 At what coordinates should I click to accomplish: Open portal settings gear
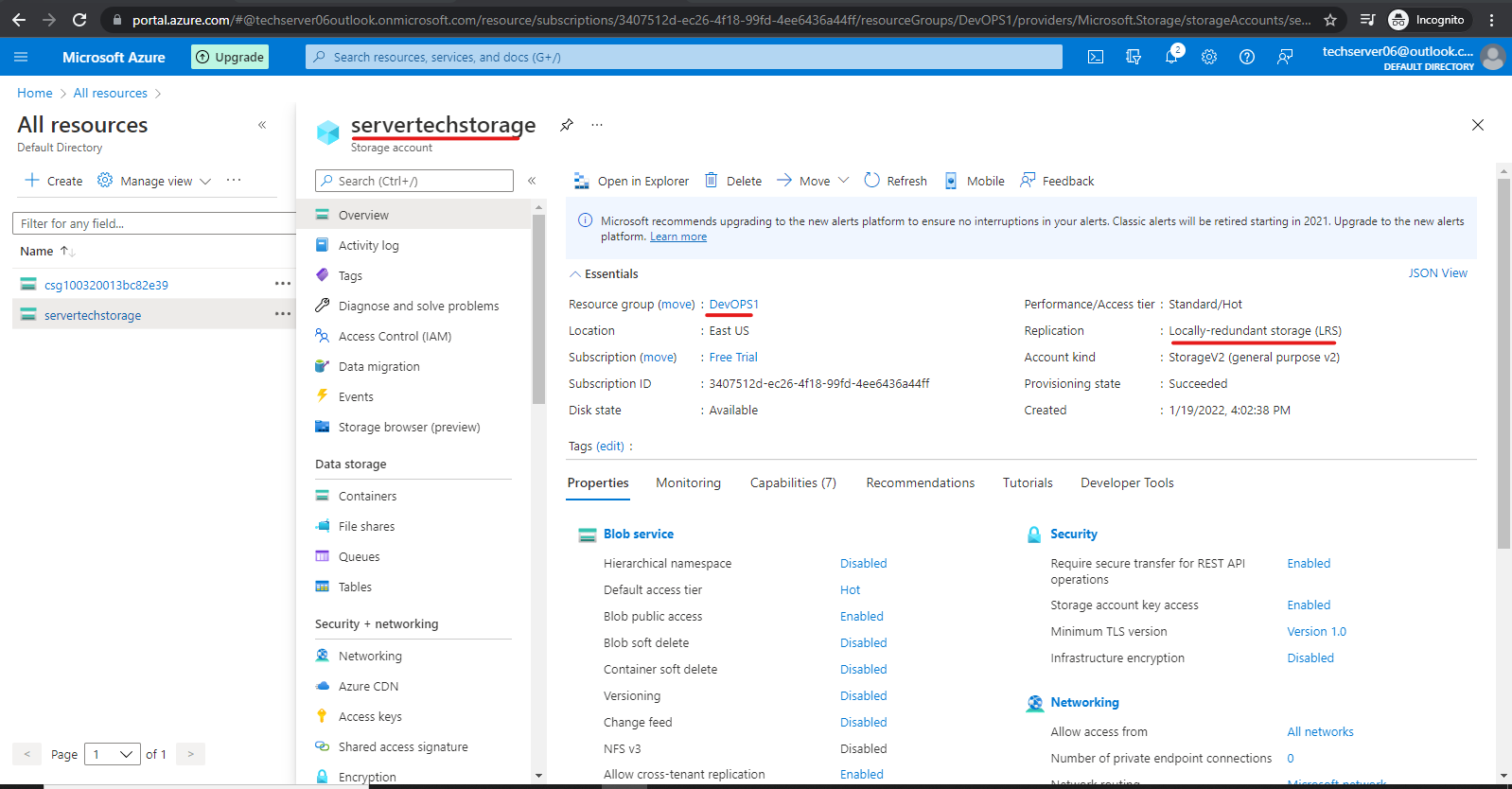coord(1209,57)
